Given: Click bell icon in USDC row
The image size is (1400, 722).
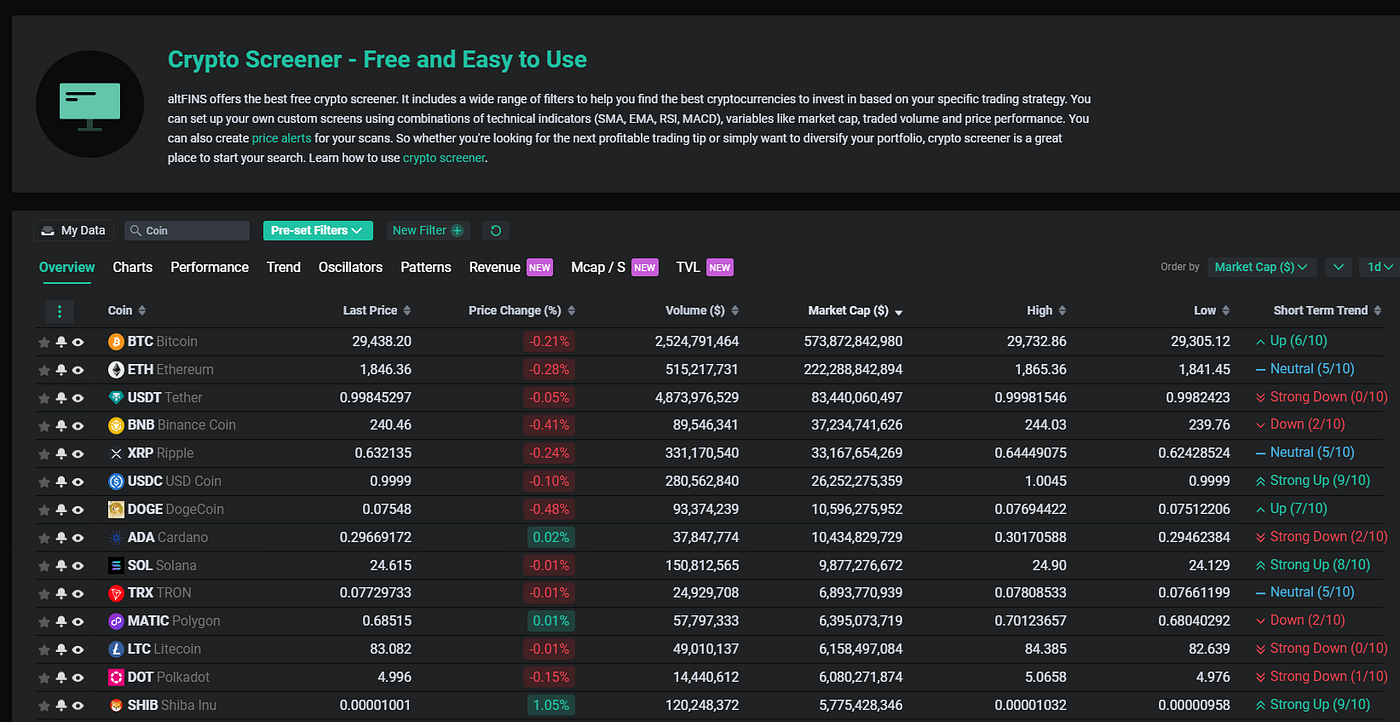Looking at the screenshot, I should click(61, 482).
